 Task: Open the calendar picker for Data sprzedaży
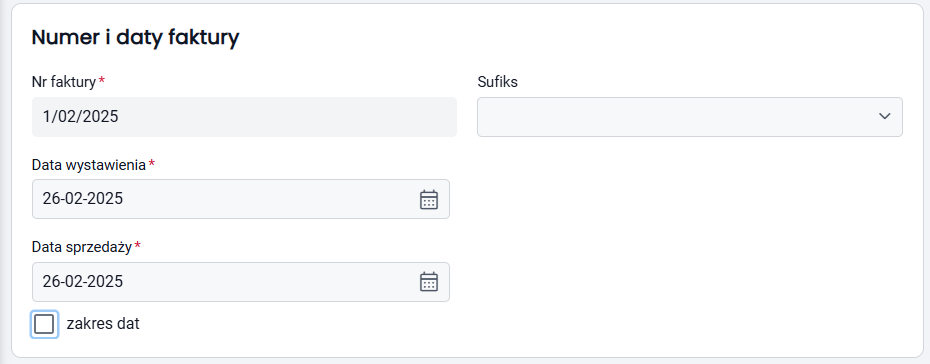click(428, 282)
